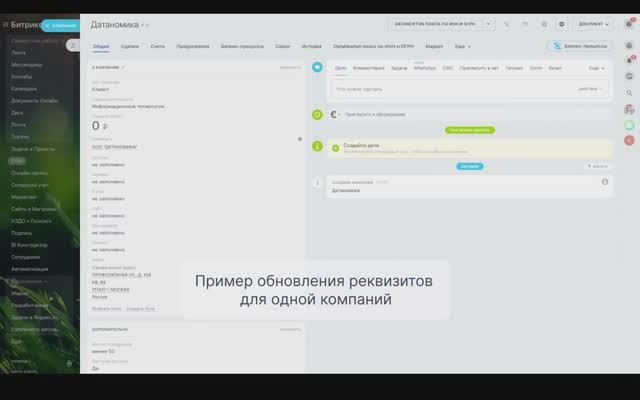Select the Комментарий tab in timeline
Screen dimensions: 640x400
(x=369, y=68)
